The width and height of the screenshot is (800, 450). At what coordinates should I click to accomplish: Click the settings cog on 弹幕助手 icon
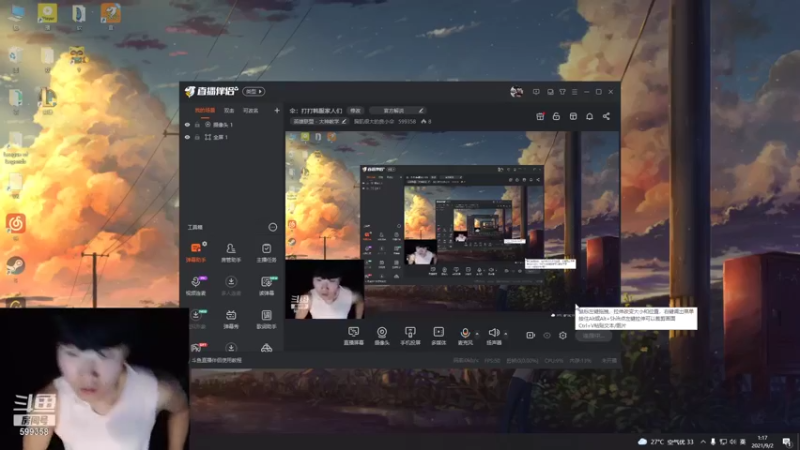[205, 244]
